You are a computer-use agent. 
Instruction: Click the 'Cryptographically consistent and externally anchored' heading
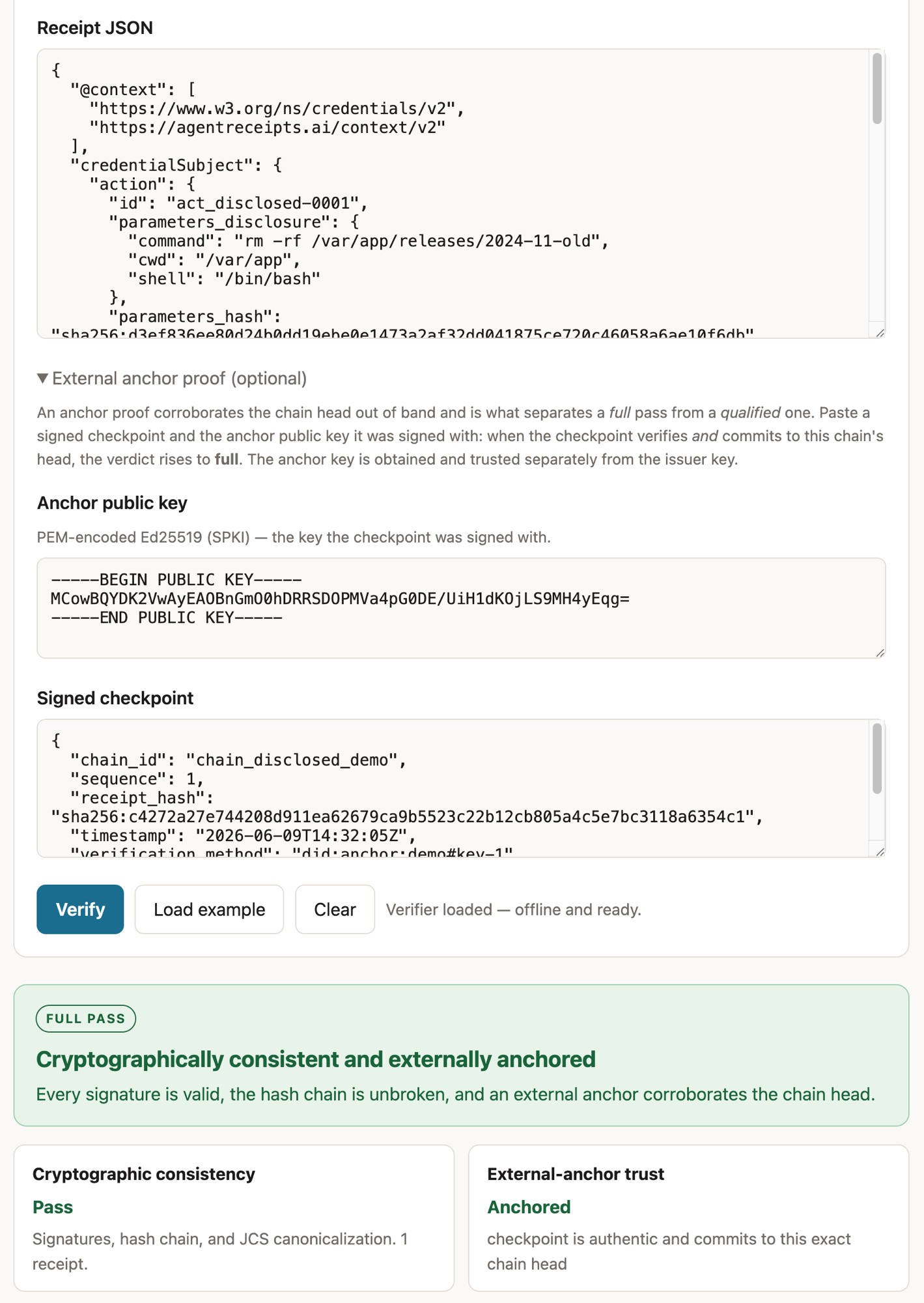click(316, 1059)
